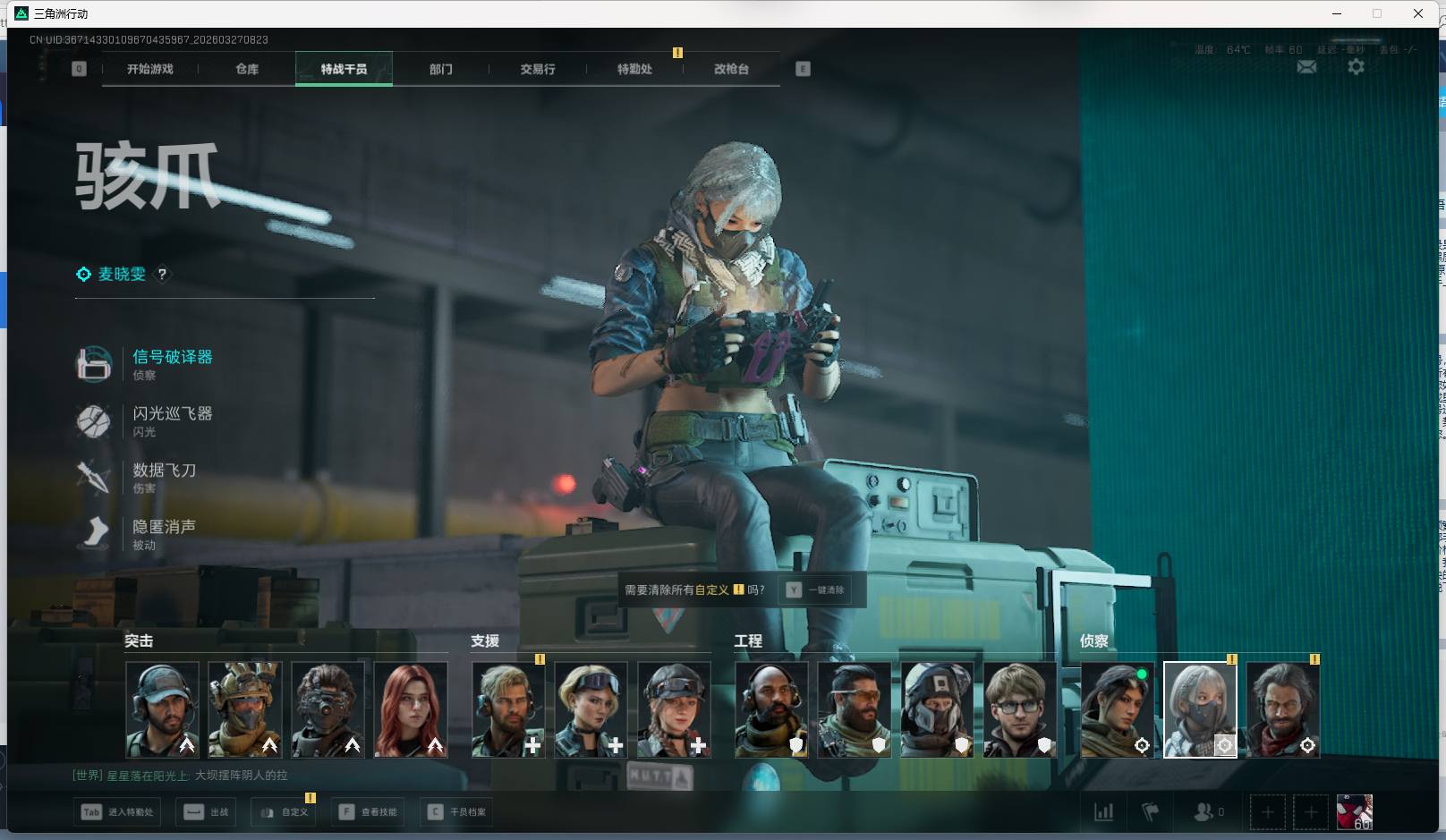Click the 出战 deploy button

[x=207, y=812]
